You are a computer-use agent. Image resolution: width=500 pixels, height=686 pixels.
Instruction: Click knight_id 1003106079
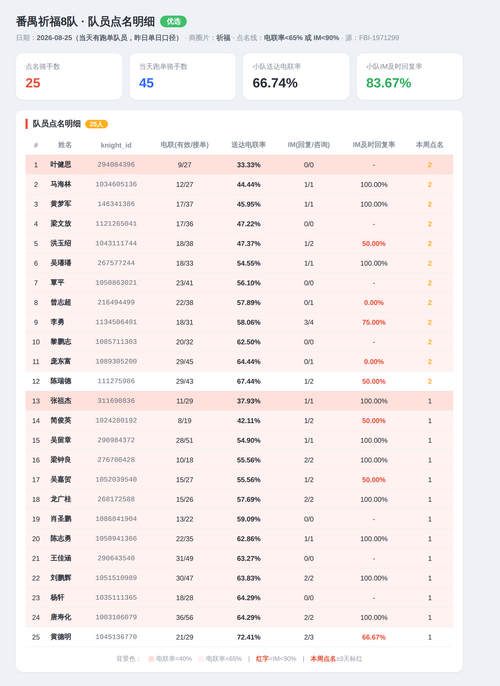click(116, 618)
